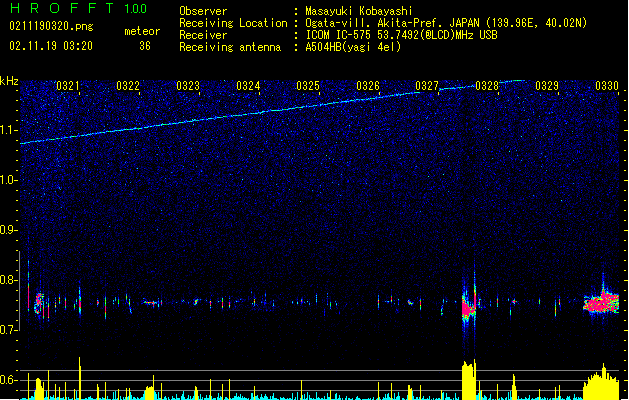
Task: Click the wide pink echo burst under 0330
Action: [601, 302]
